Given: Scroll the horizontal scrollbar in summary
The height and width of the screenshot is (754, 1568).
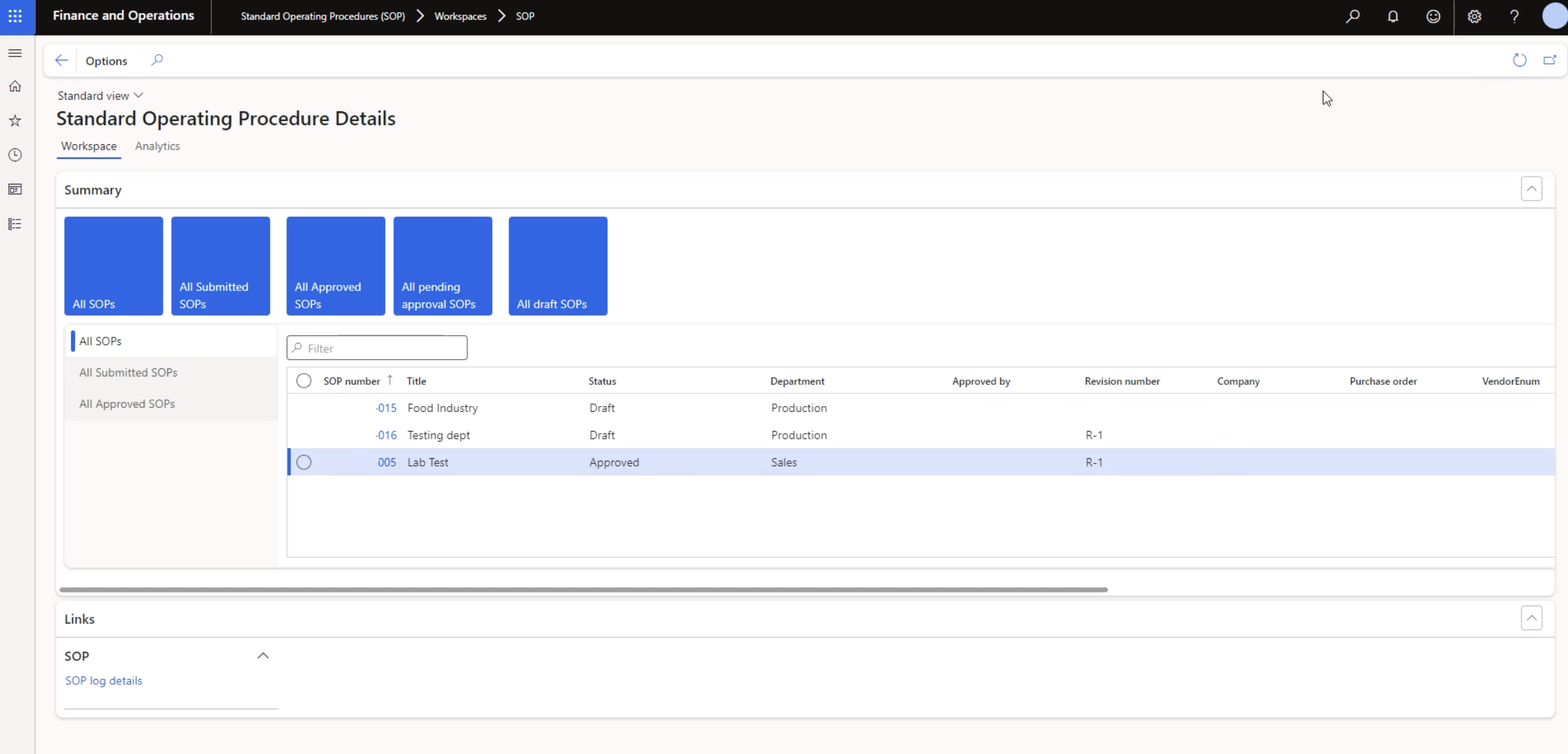Looking at the screenshot, I should [x=583, y=588].
